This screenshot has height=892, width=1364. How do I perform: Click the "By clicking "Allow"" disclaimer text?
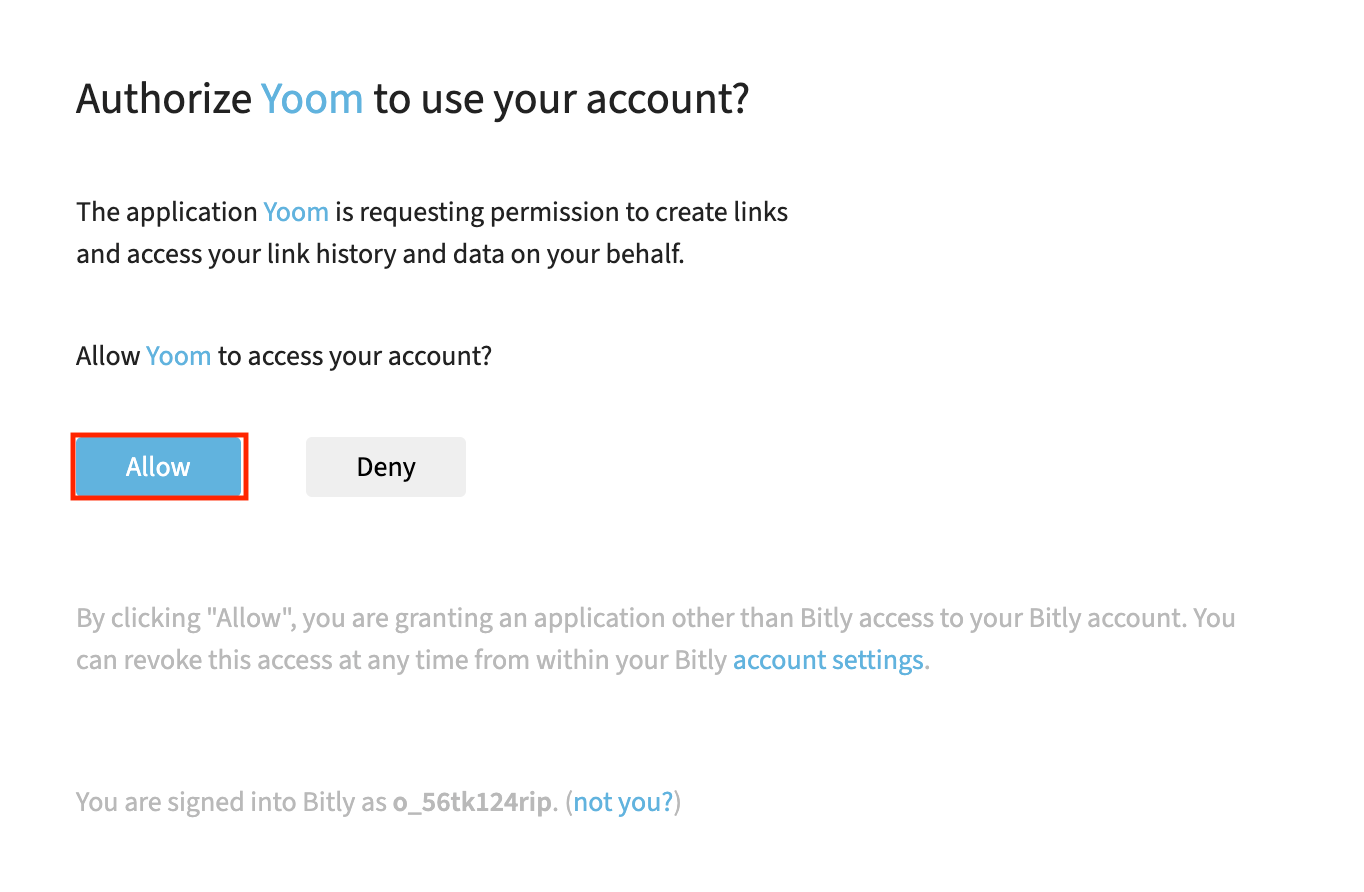[185, 618]
